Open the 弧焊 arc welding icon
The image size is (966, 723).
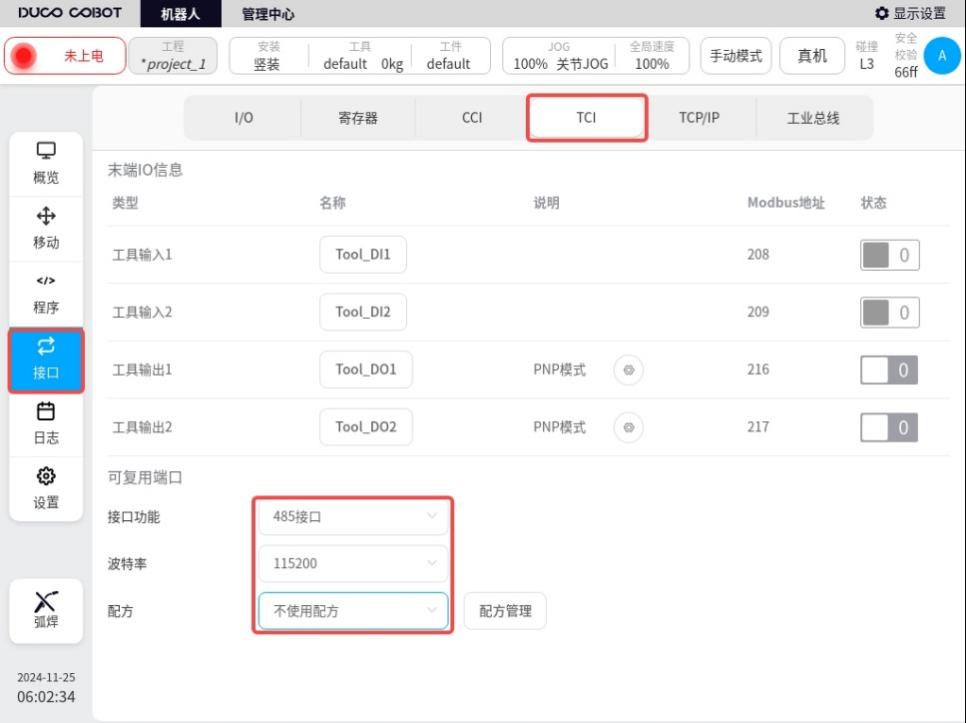46,608
